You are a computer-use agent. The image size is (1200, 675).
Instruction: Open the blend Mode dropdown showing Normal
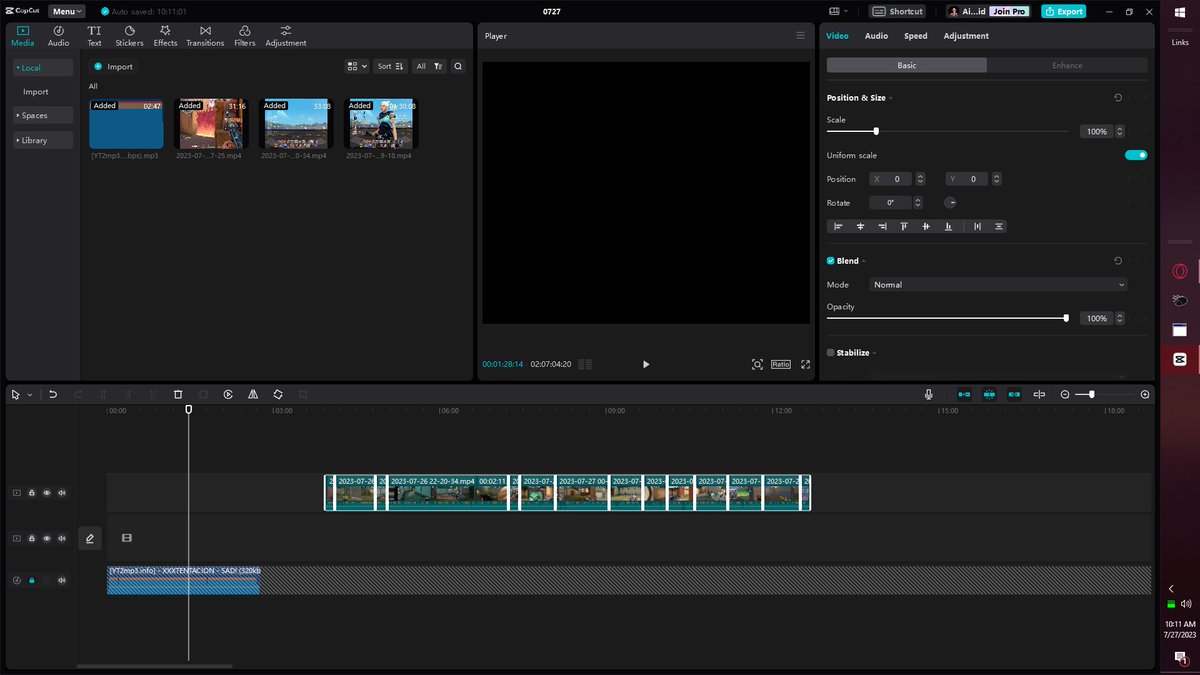pyautogui.click(x=998, y=285)
